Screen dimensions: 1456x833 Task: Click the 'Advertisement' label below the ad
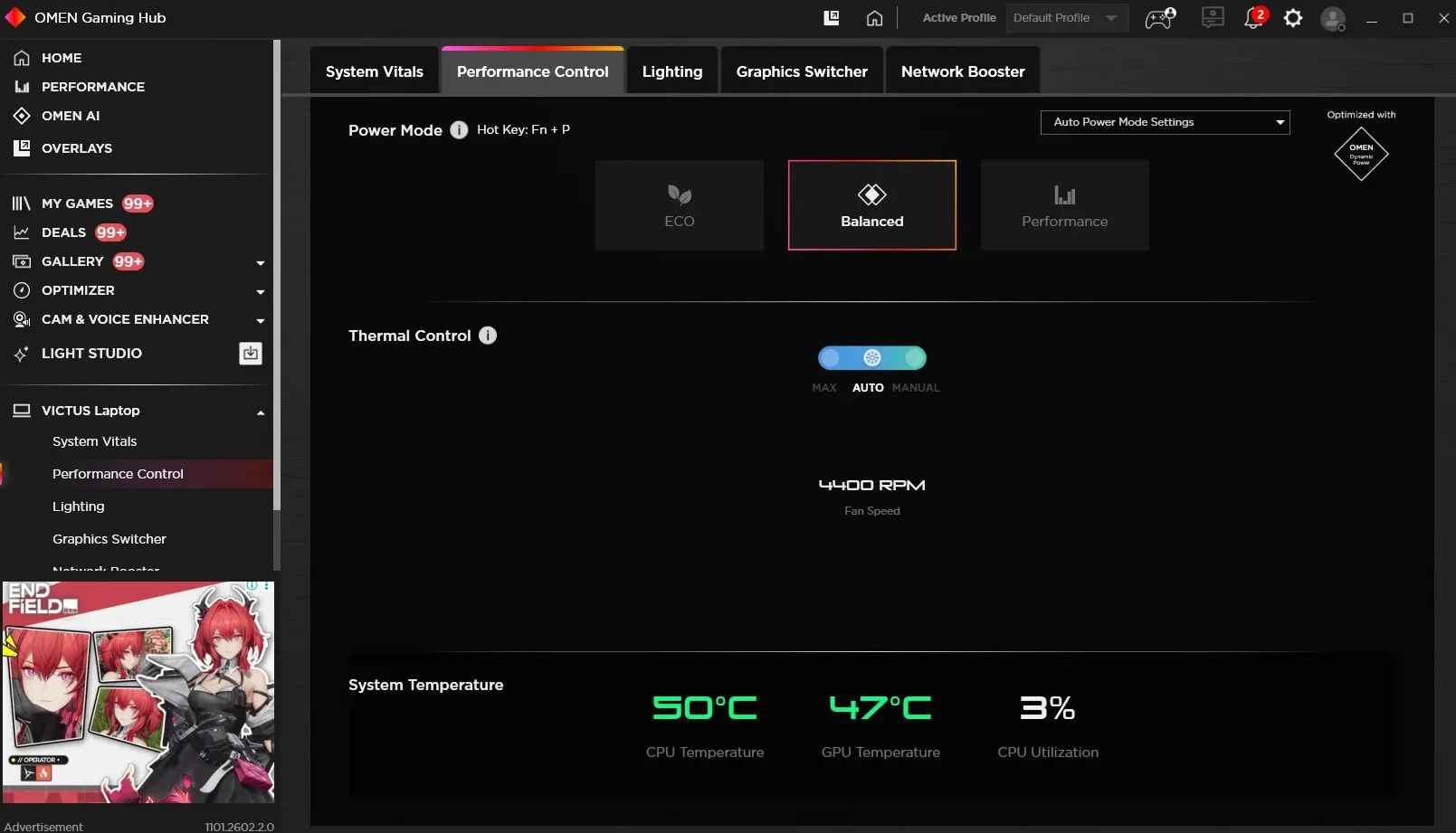point(43,827)
